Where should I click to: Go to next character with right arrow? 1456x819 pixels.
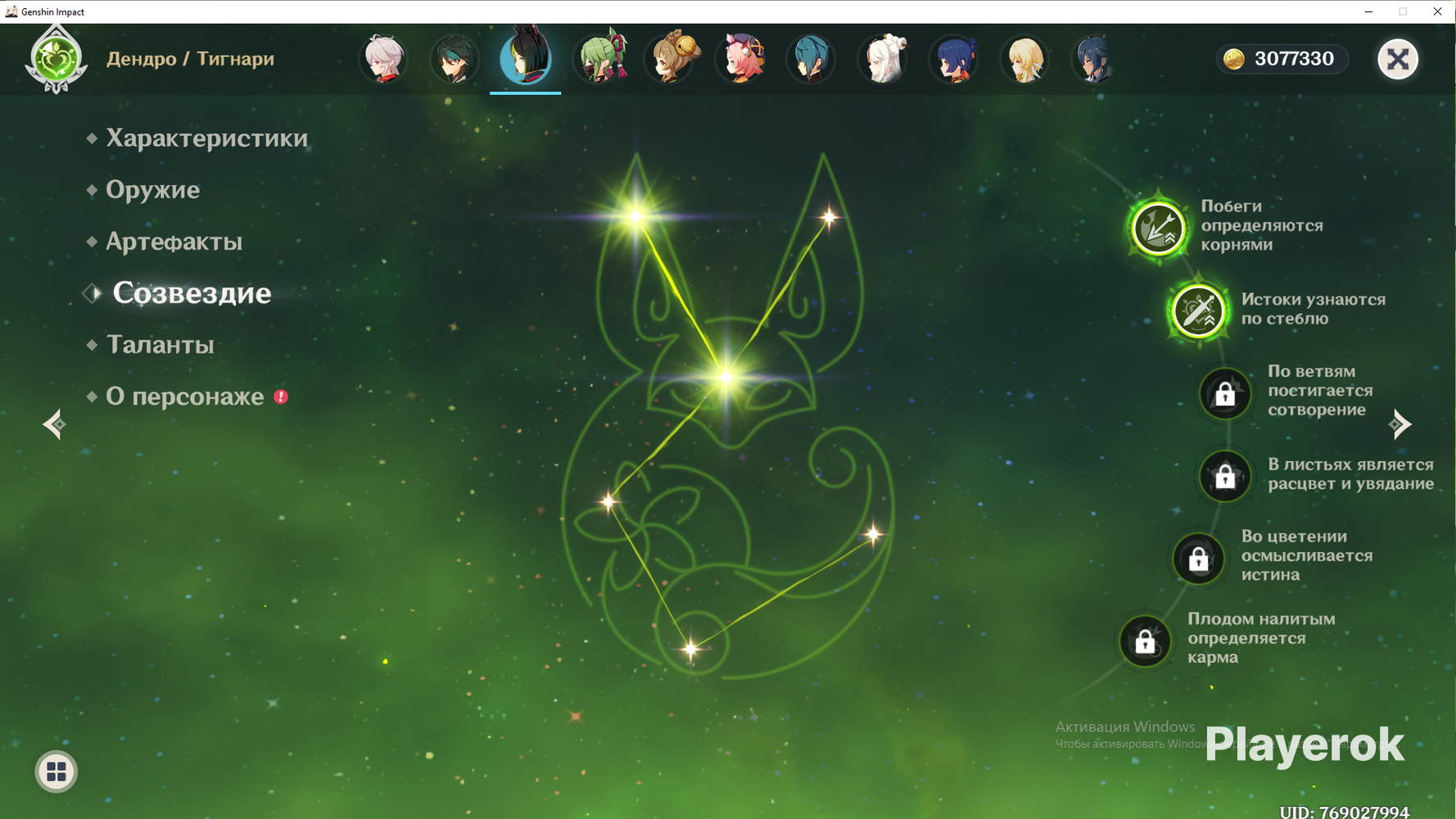tap(1400, 424)
